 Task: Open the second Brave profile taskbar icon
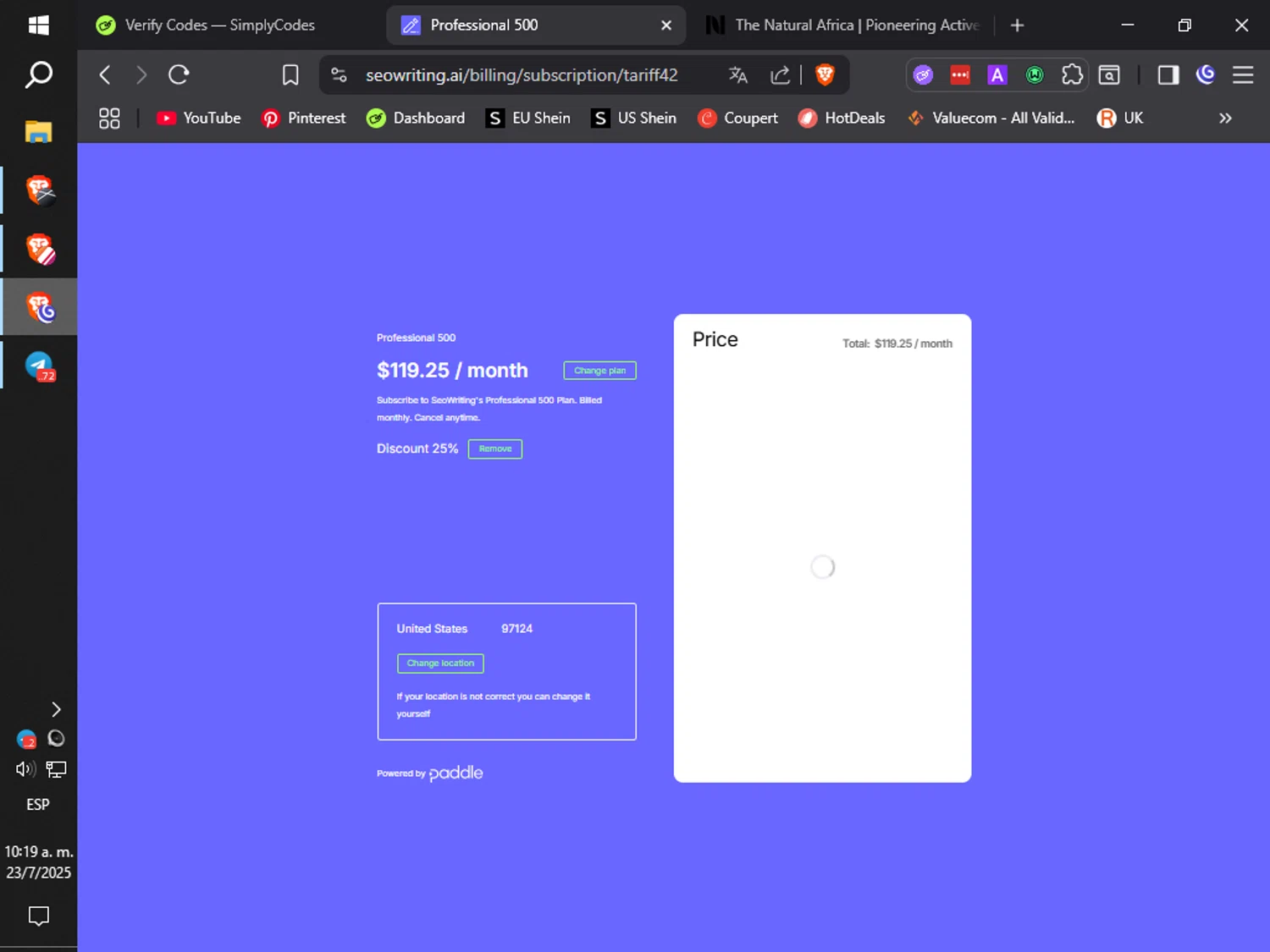[x=39, y=249]
